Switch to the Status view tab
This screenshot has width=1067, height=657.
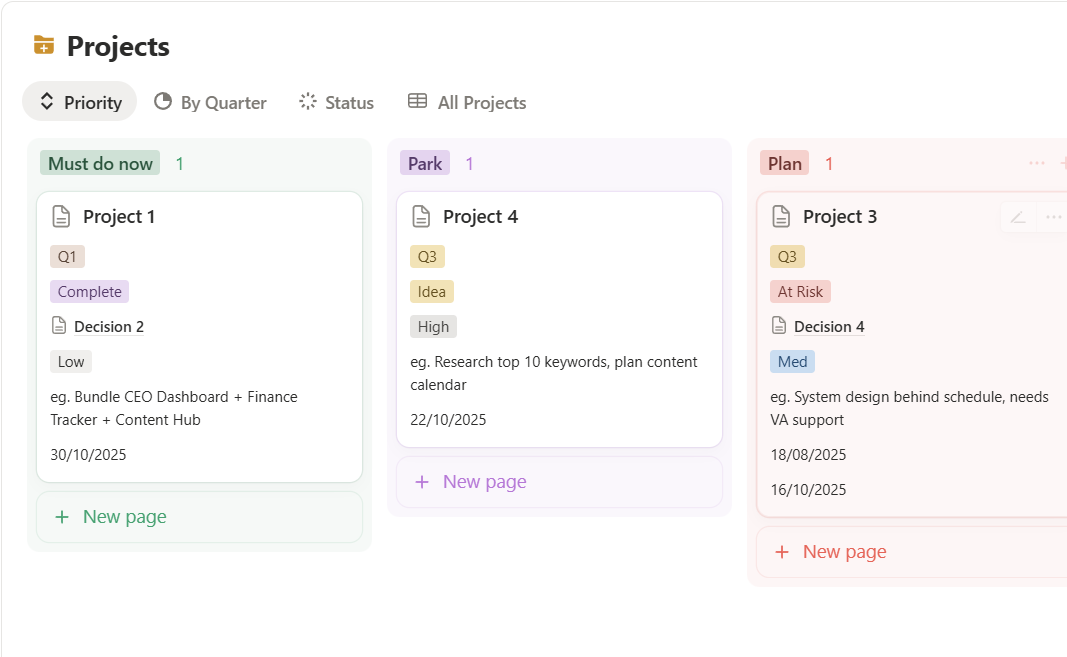(x=336, y=102)
